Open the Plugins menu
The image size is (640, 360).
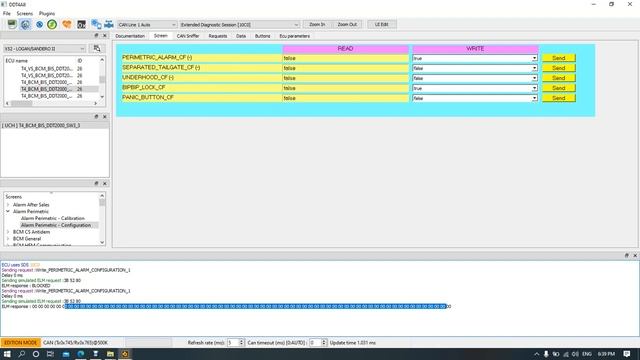pyautogui.click(x=47, y=13)
